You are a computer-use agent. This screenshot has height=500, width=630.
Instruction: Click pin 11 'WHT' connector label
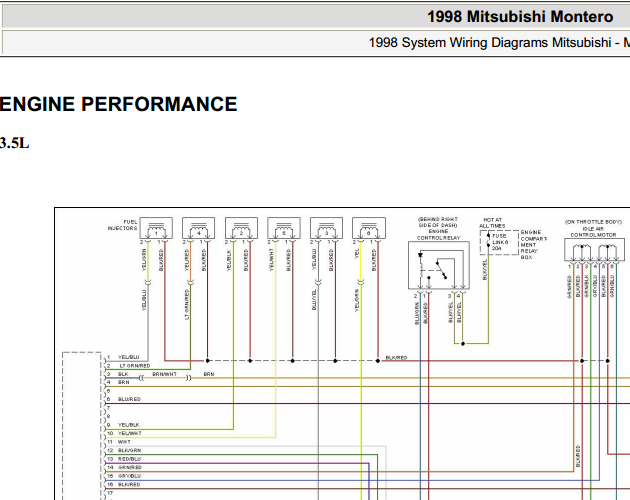tap(124, 442)
